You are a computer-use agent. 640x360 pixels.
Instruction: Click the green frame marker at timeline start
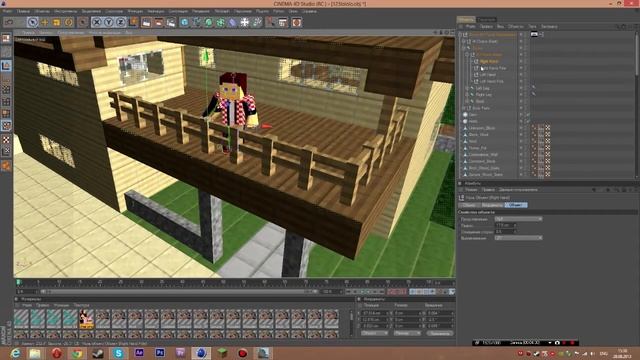[x=18, y=282]
